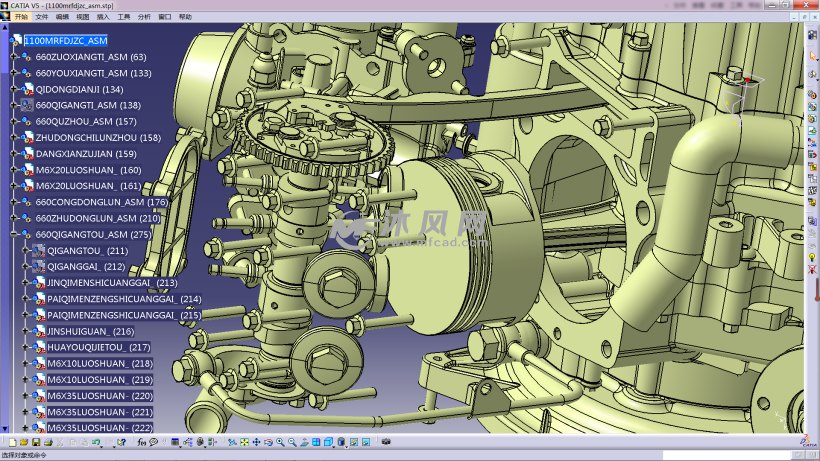Click the Print icon in bottom toolbar
The image size is (820, 461).
[47, 442]
